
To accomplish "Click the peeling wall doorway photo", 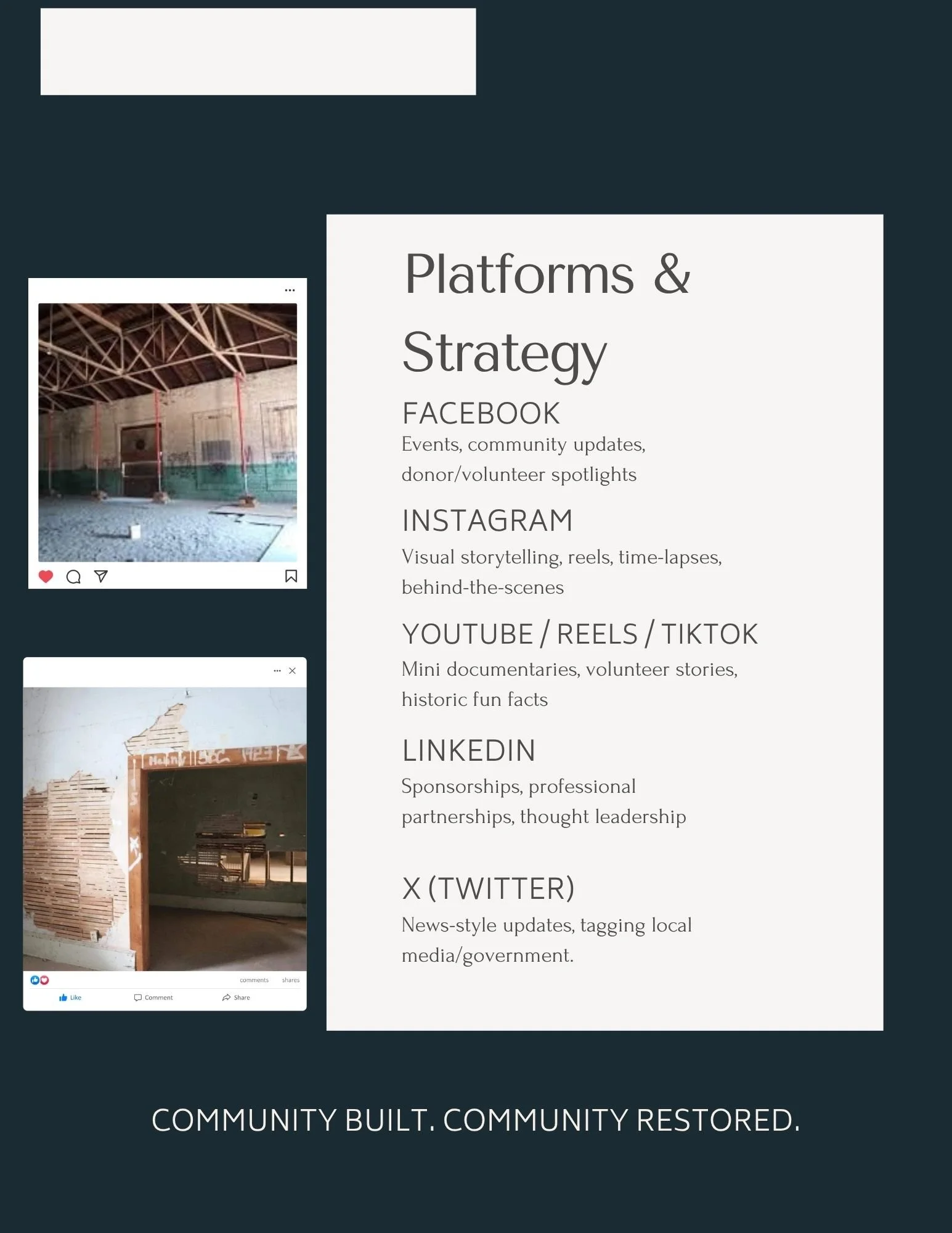I will (165, 829).
